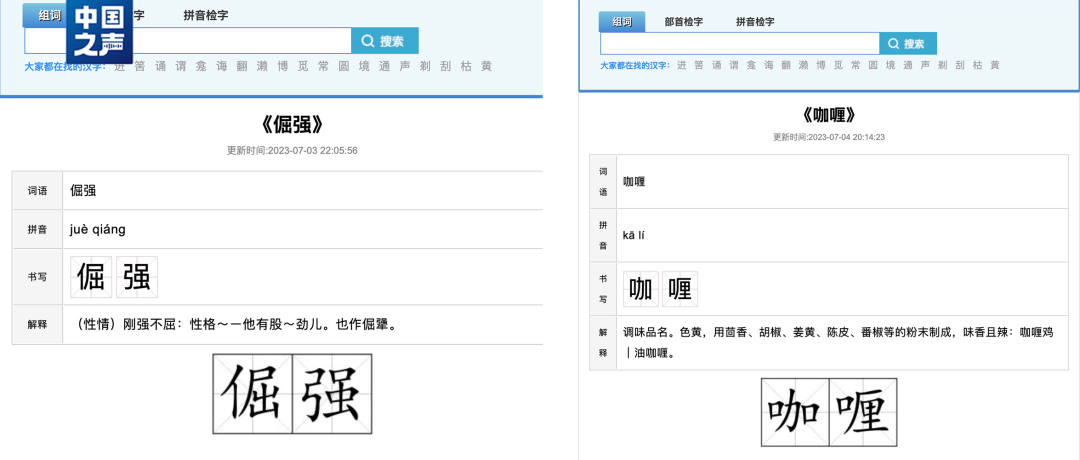Viewport: 1080px width, 460px height.
Task: Click the large calligraphy 喱 character image
Action: tap(864, 412)
